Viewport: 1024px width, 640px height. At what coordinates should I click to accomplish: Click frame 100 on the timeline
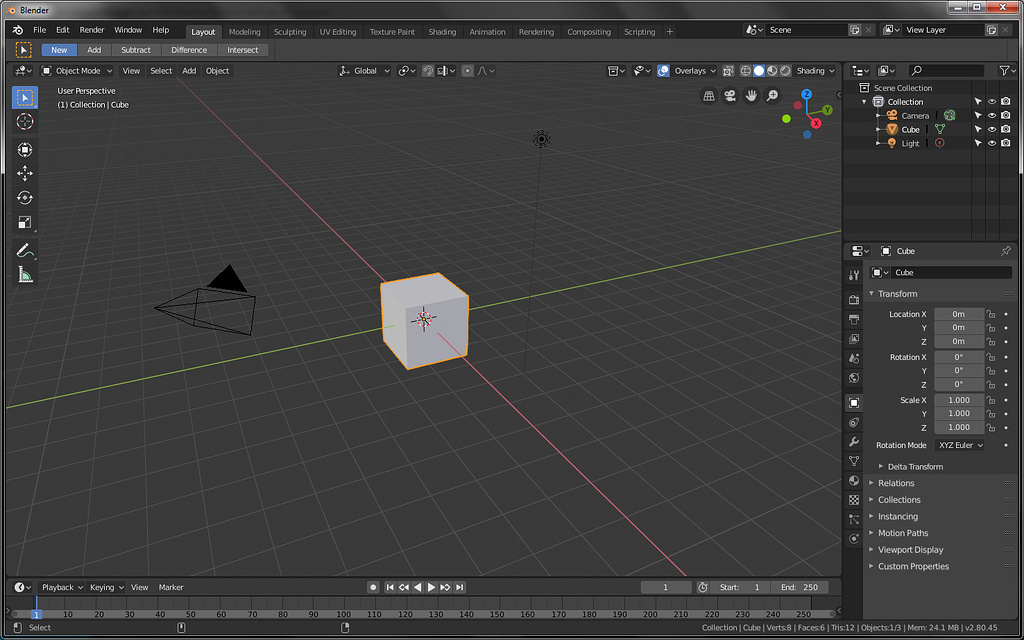click(344, 614)
